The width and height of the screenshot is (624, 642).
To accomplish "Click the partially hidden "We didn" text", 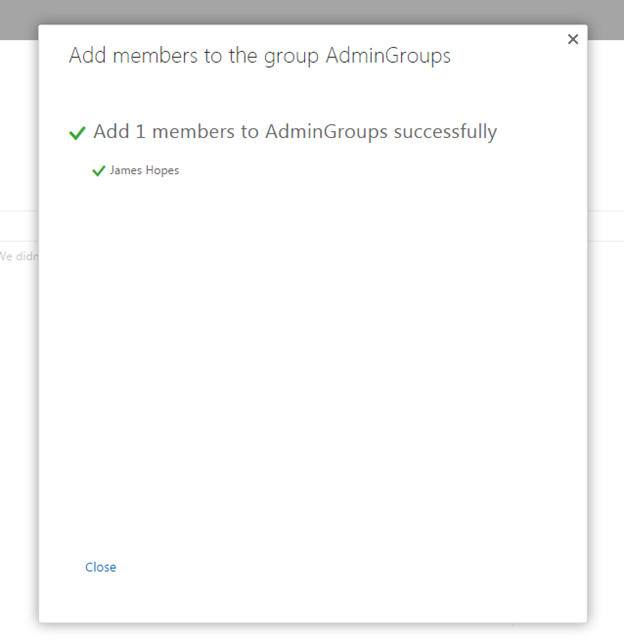I will pos(18,256).
